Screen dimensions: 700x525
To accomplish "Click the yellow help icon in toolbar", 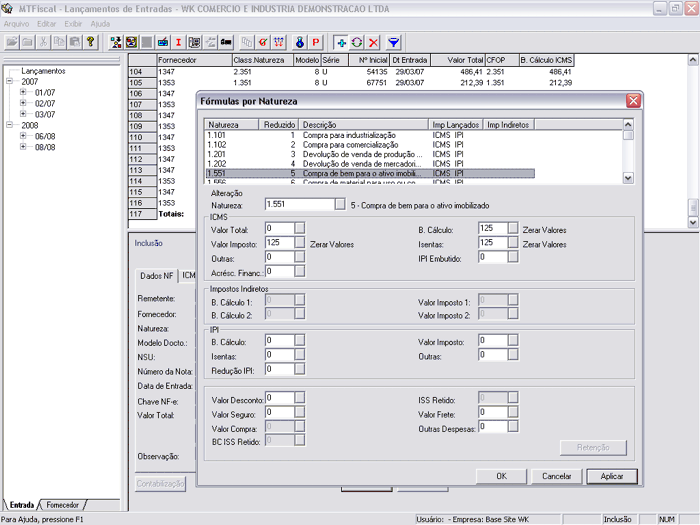I will point(90,43).
